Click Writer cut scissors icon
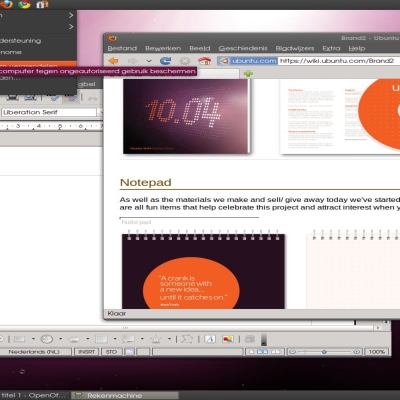The width and height of the screenshot is (400, 400). pos(93,98)
